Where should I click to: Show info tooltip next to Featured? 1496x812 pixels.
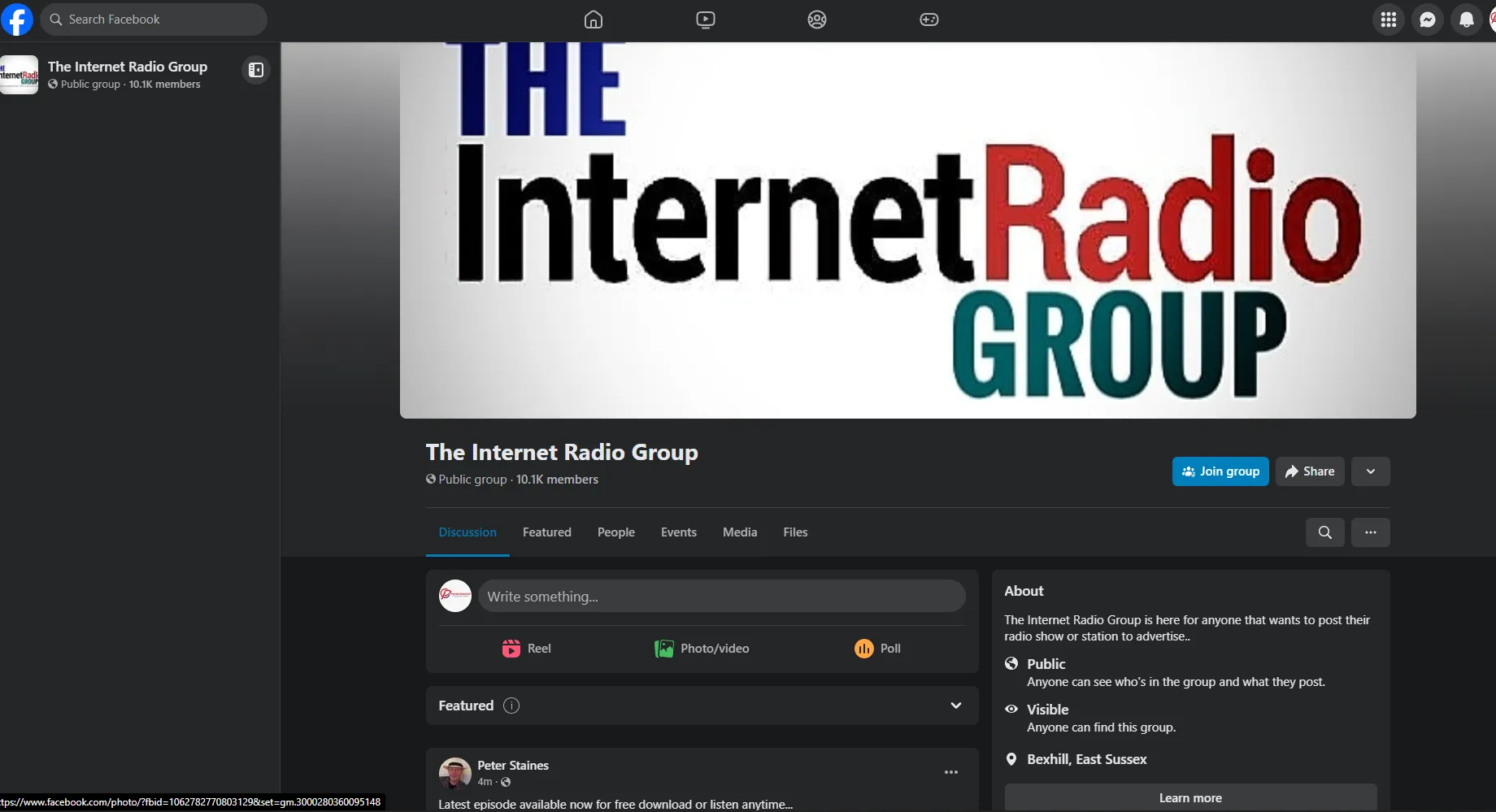(511, 706)
